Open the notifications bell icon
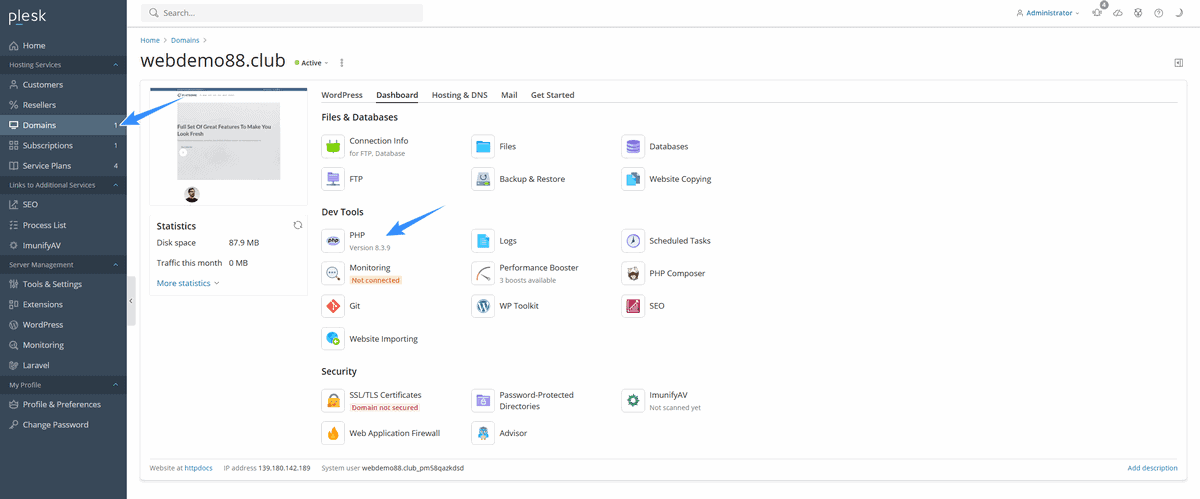The image size is (1200, 499). [1097, 13]
